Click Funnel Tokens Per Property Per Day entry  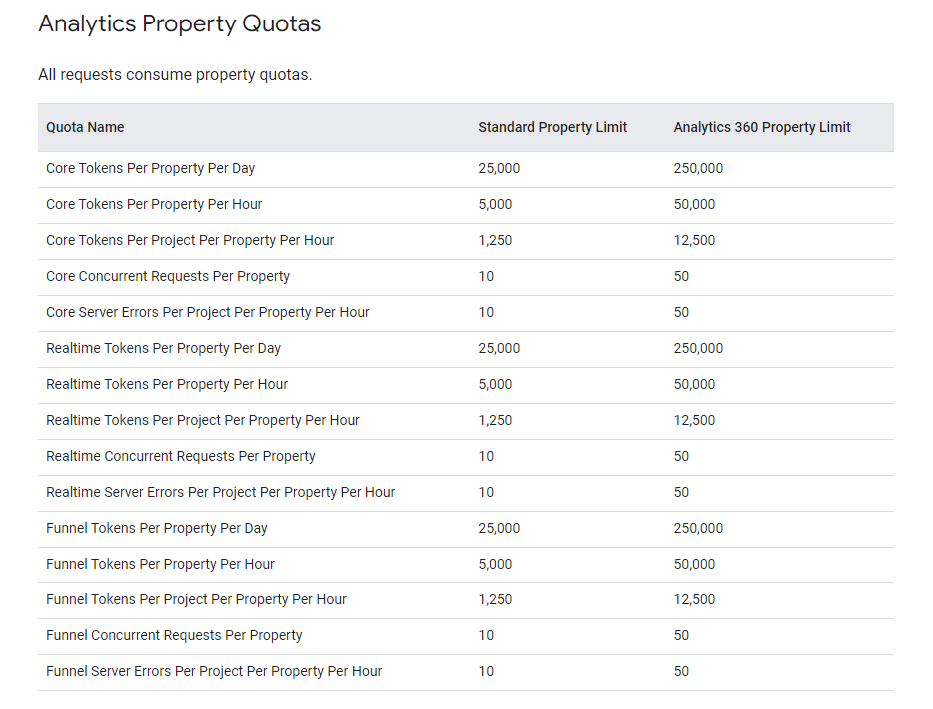tap(156, 528)
